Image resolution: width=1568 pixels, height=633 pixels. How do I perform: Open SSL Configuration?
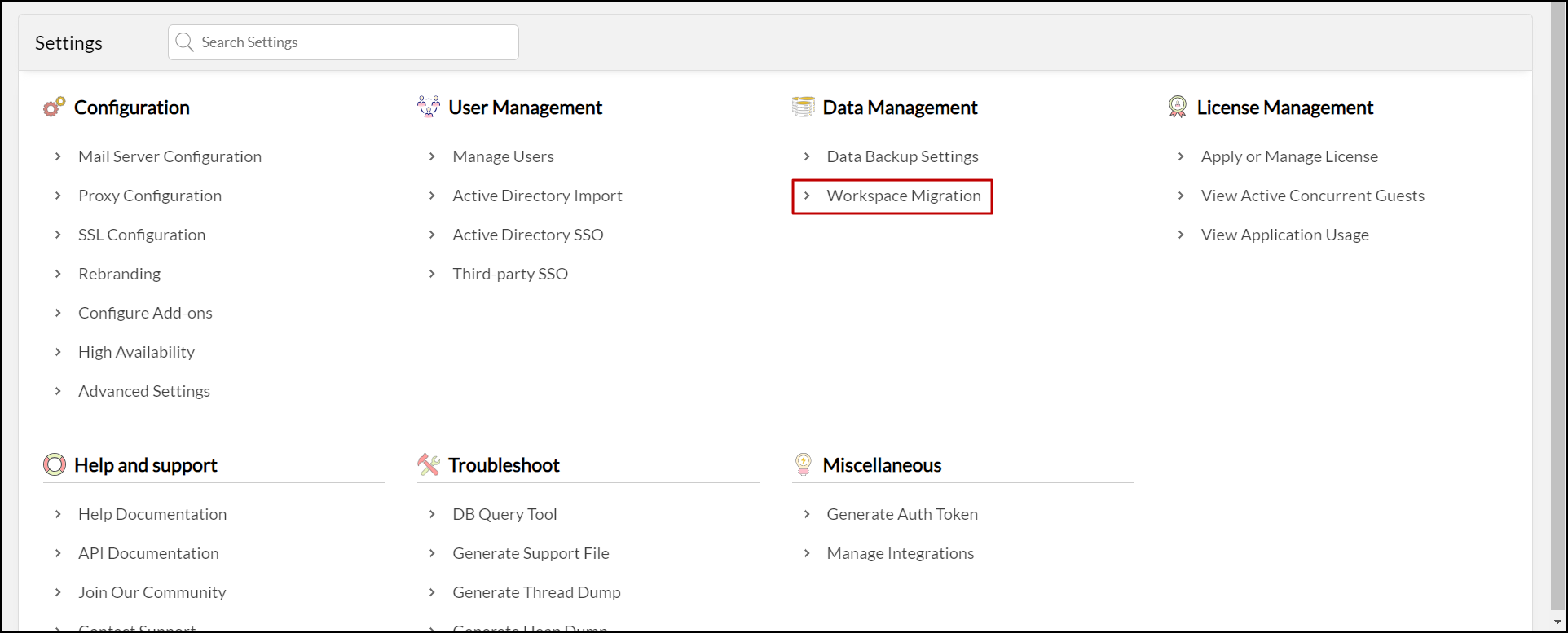point(142,235)
